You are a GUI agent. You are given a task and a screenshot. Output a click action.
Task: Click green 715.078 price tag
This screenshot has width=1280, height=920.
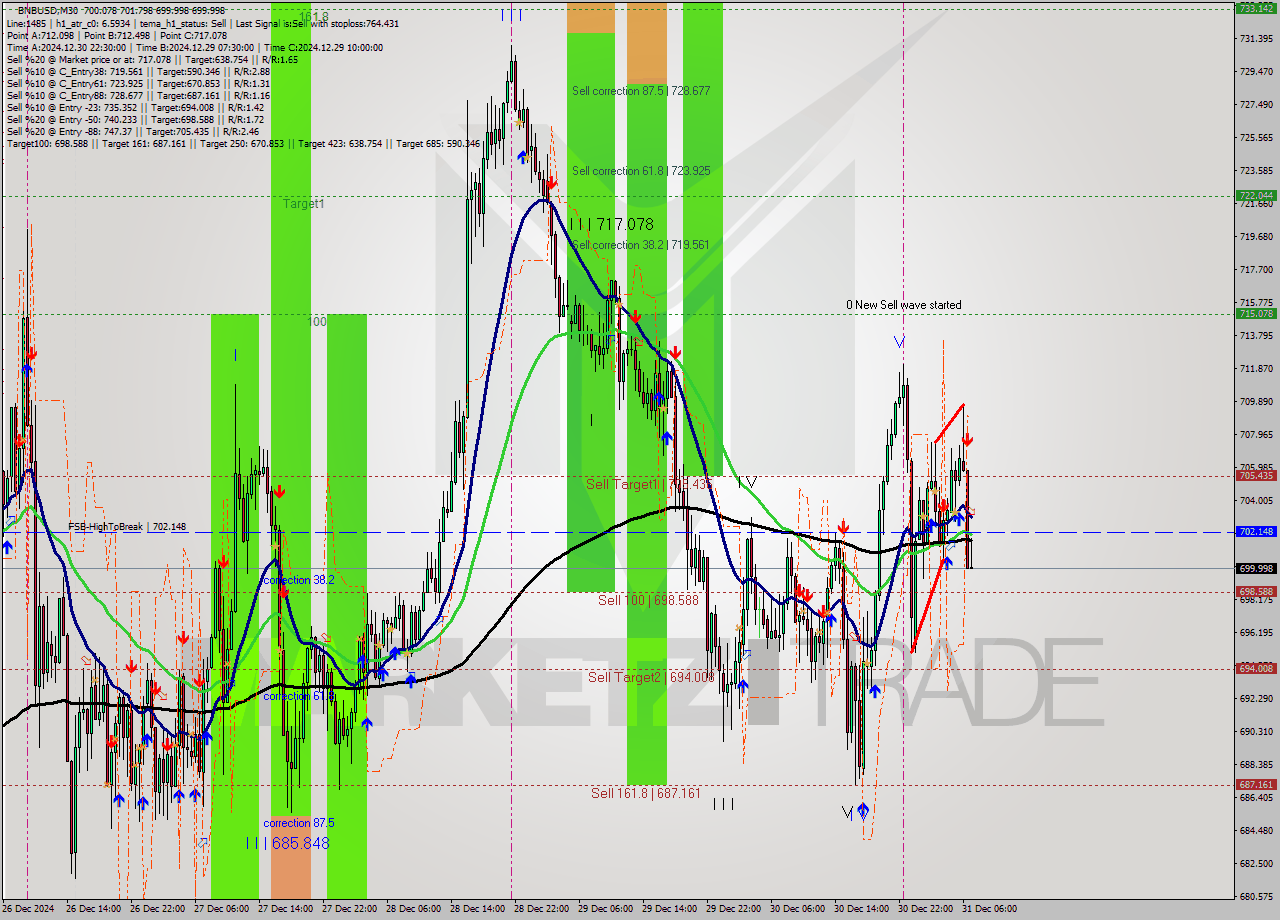pyautogui.click(x=1256, y=314)
